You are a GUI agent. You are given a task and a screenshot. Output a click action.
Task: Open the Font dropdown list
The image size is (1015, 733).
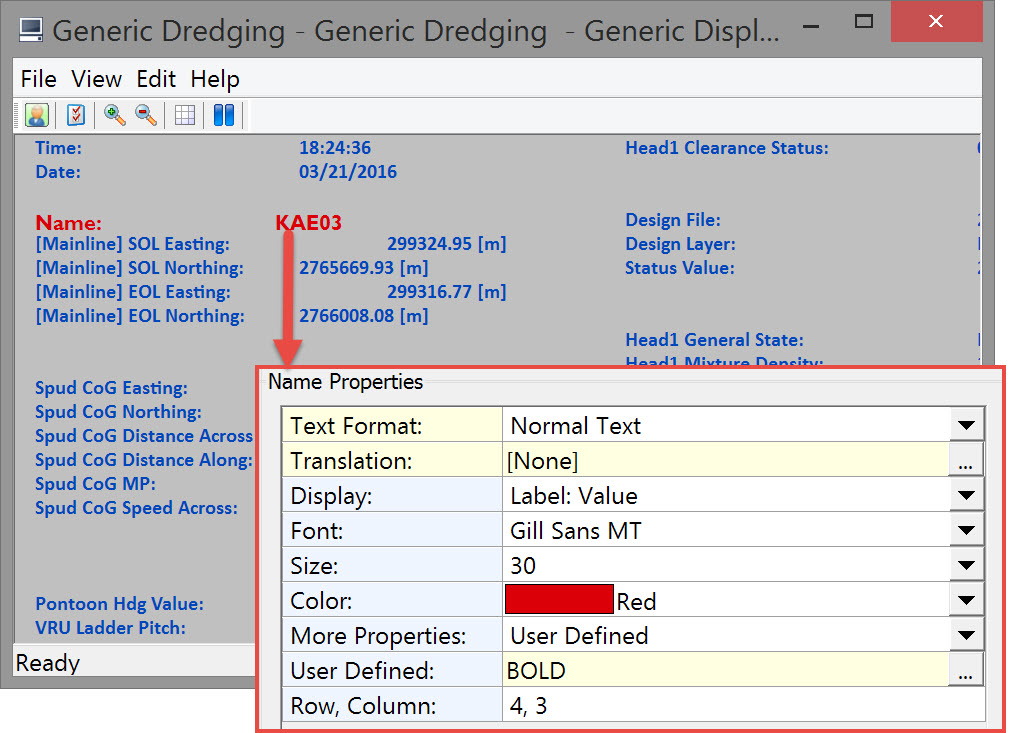click(965, 530)
